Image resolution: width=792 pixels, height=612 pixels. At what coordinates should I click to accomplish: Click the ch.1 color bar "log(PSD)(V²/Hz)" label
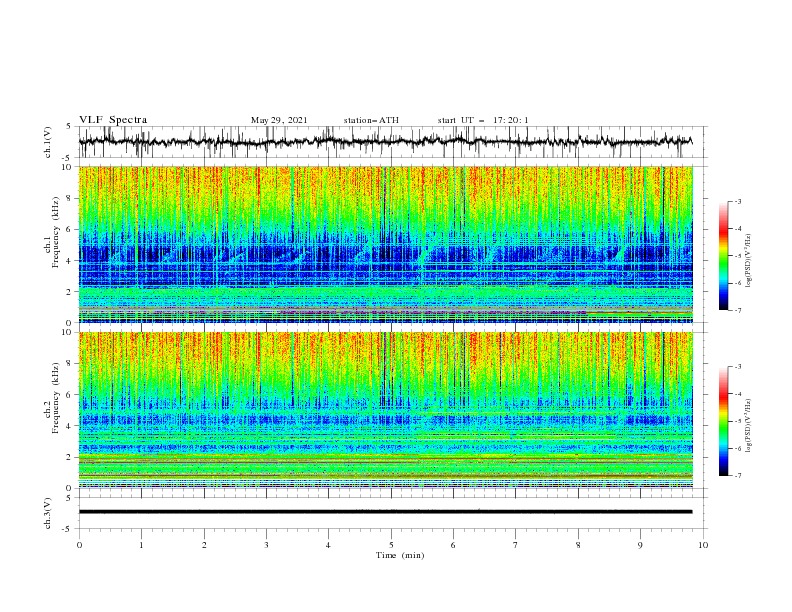click(x=749, y=261)
